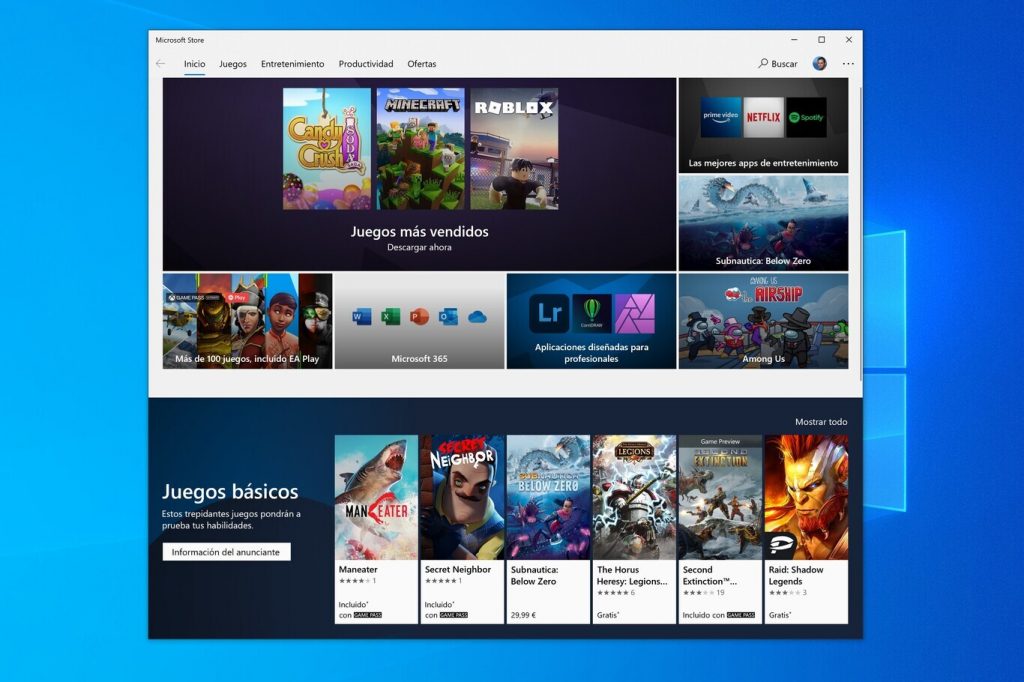Click the Mostrar todo link
This screenshot has height=682, width=1024.
[x=821, y=422]
